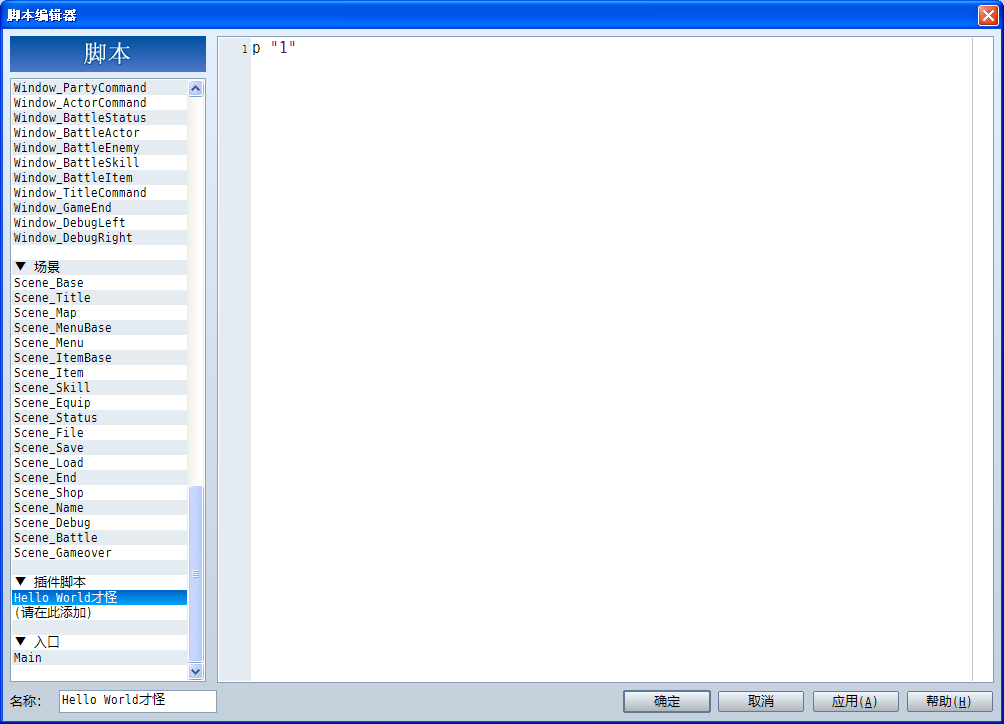Select Scene_Battle in the script list

[99, 538]
